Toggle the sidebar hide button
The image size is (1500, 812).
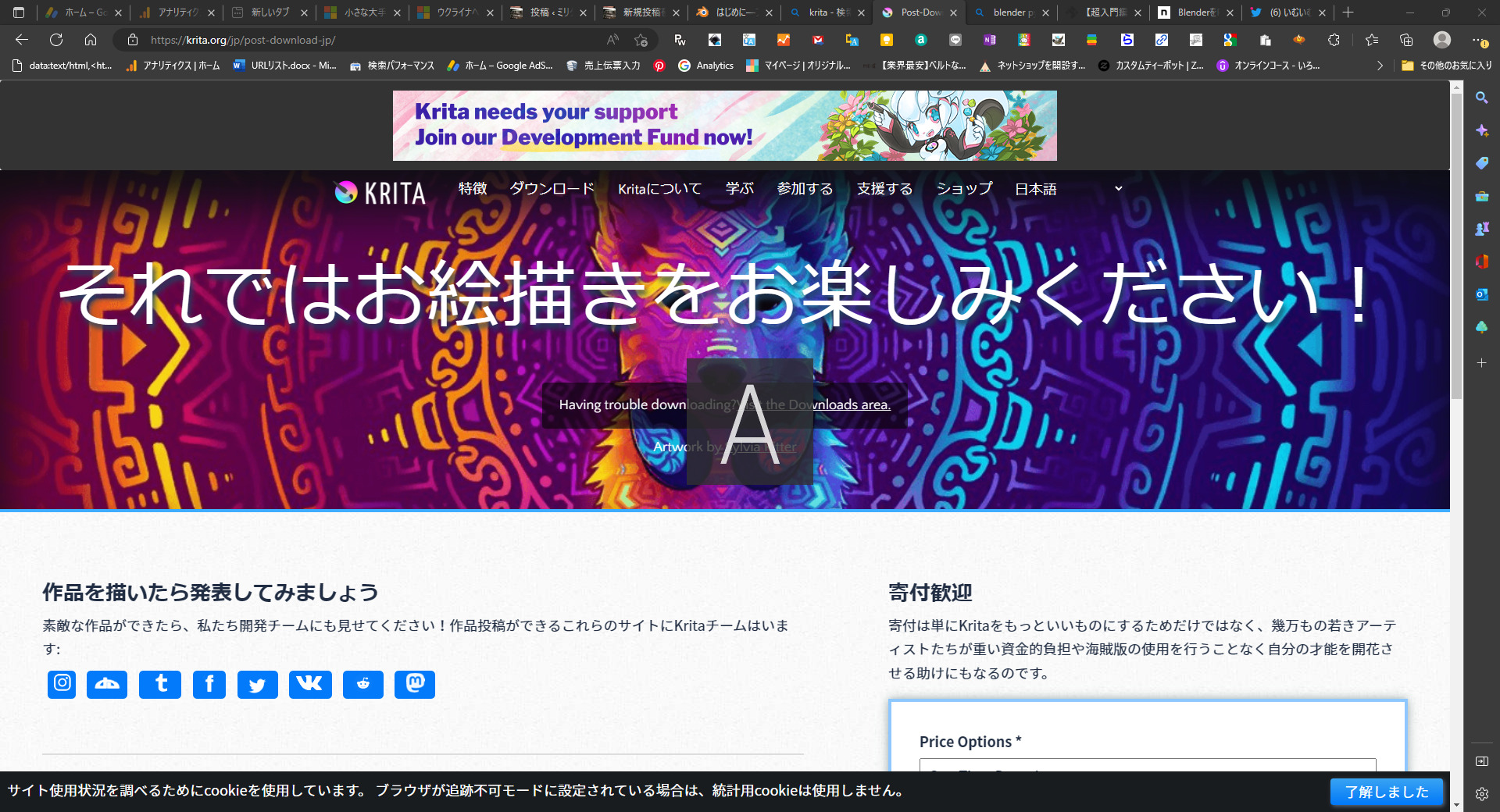click(x=1481, y=761)
